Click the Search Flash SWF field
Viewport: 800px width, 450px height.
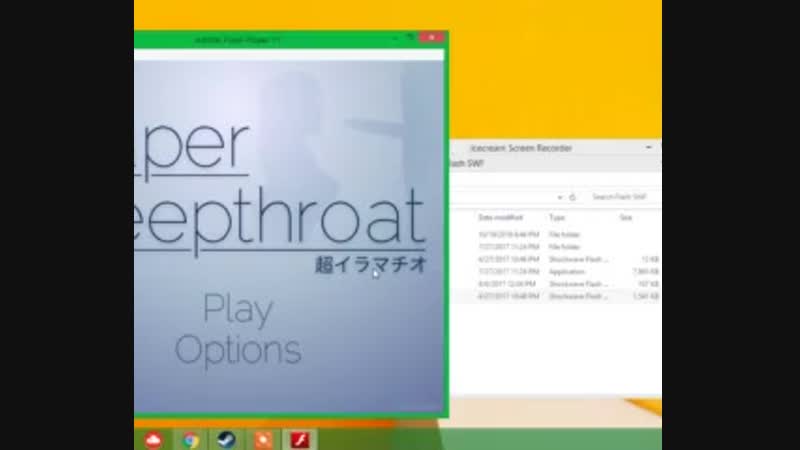pos(620,197)
